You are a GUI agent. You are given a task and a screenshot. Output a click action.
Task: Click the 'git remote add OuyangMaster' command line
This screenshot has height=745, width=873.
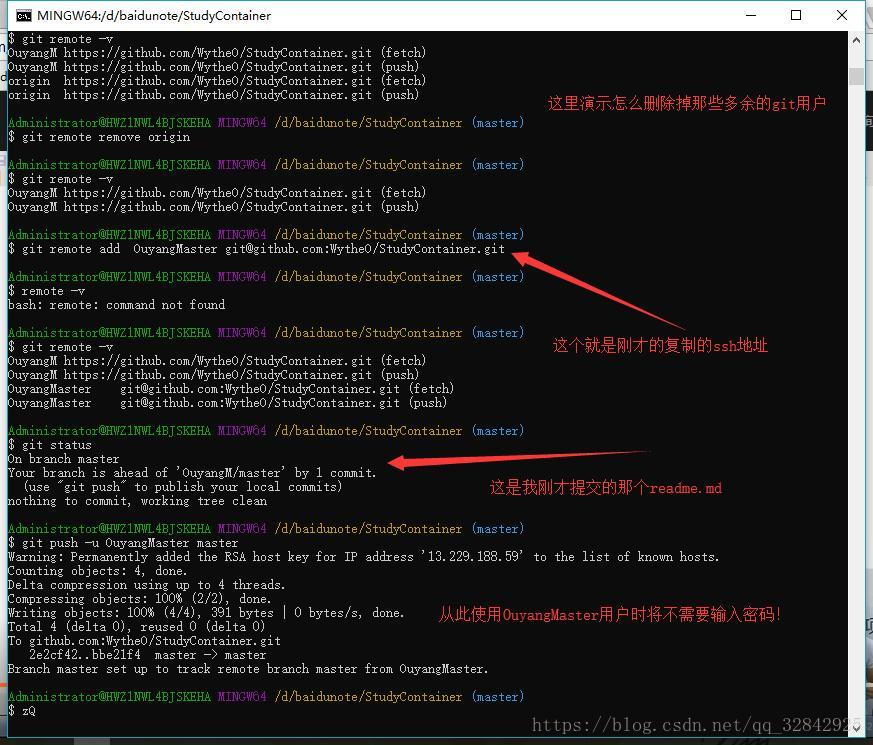click(256, 249)
